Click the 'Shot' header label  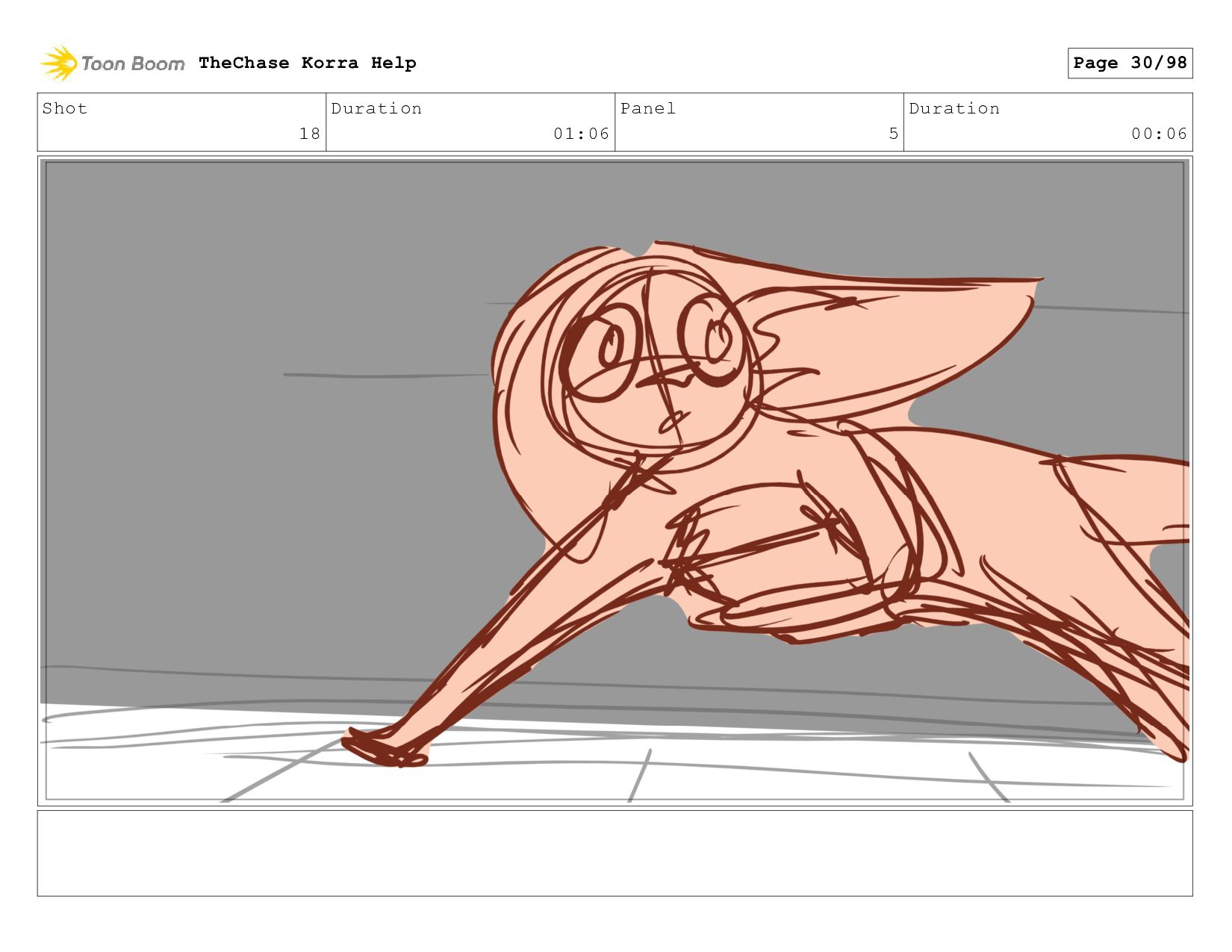tap(65, 108)
